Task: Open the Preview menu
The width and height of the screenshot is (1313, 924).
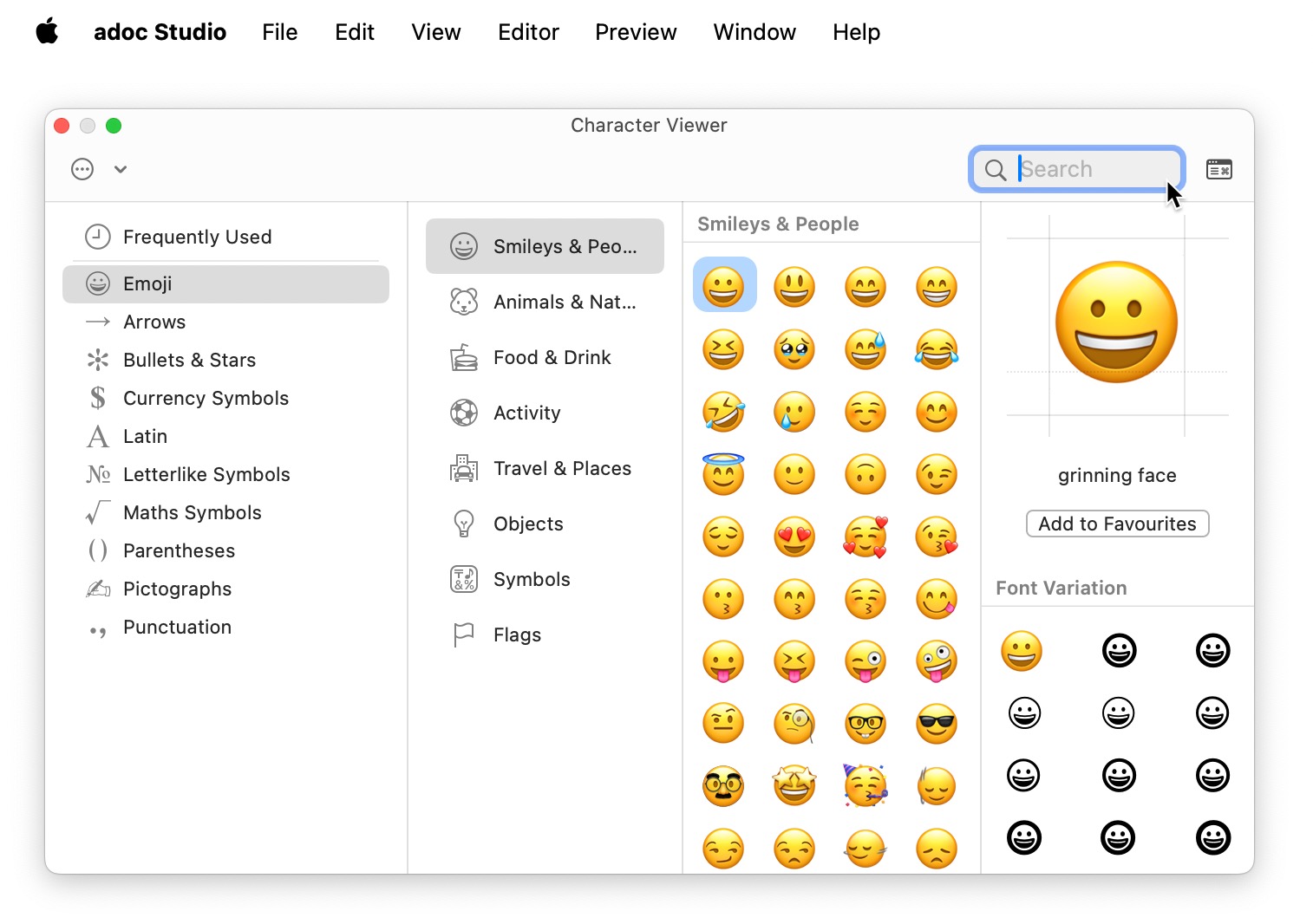Action: click(636, 32)
